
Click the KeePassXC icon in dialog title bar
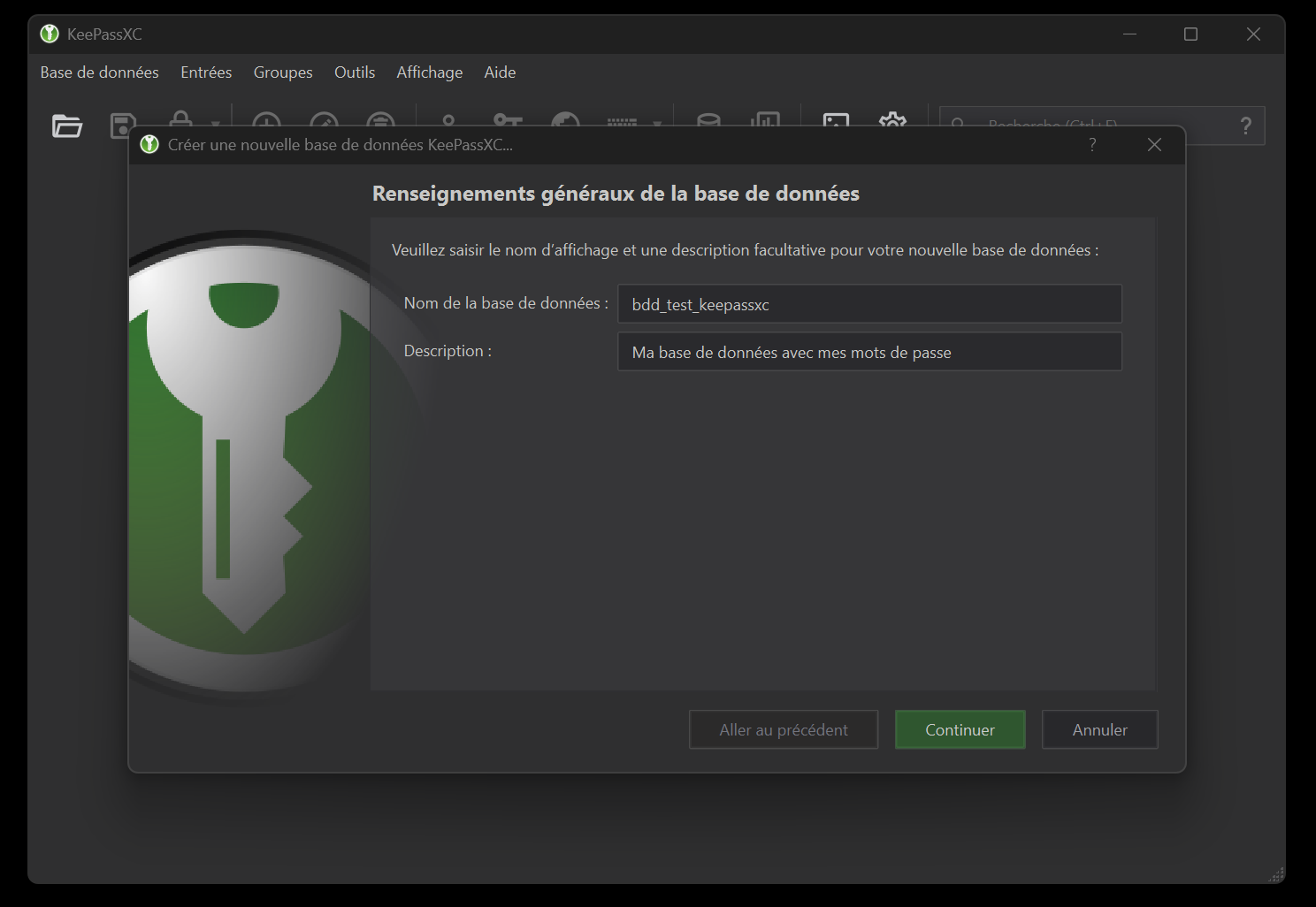pyautogui.click(x=149, y=144)
